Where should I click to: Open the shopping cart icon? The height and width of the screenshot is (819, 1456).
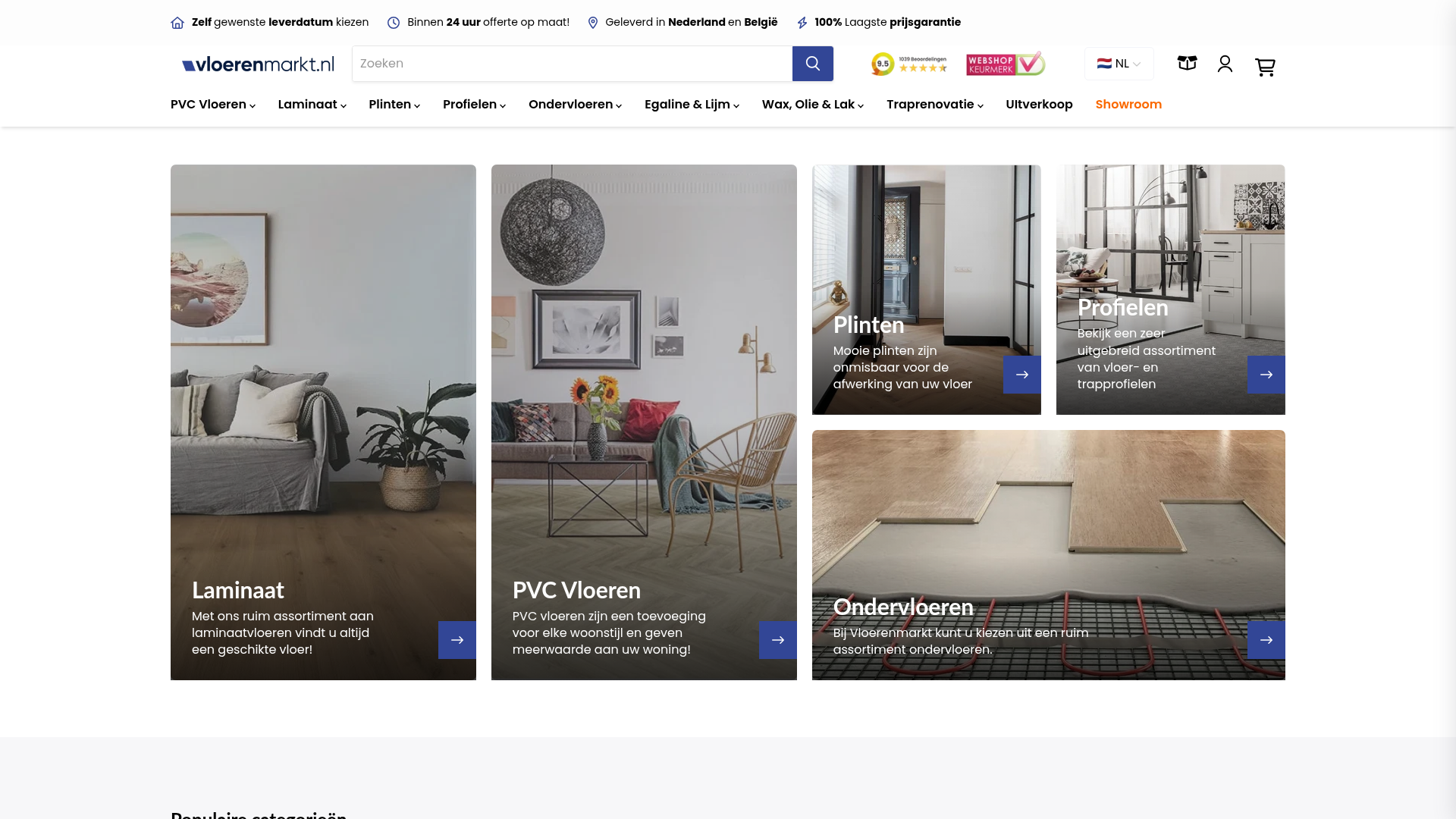coord(1265,67)
